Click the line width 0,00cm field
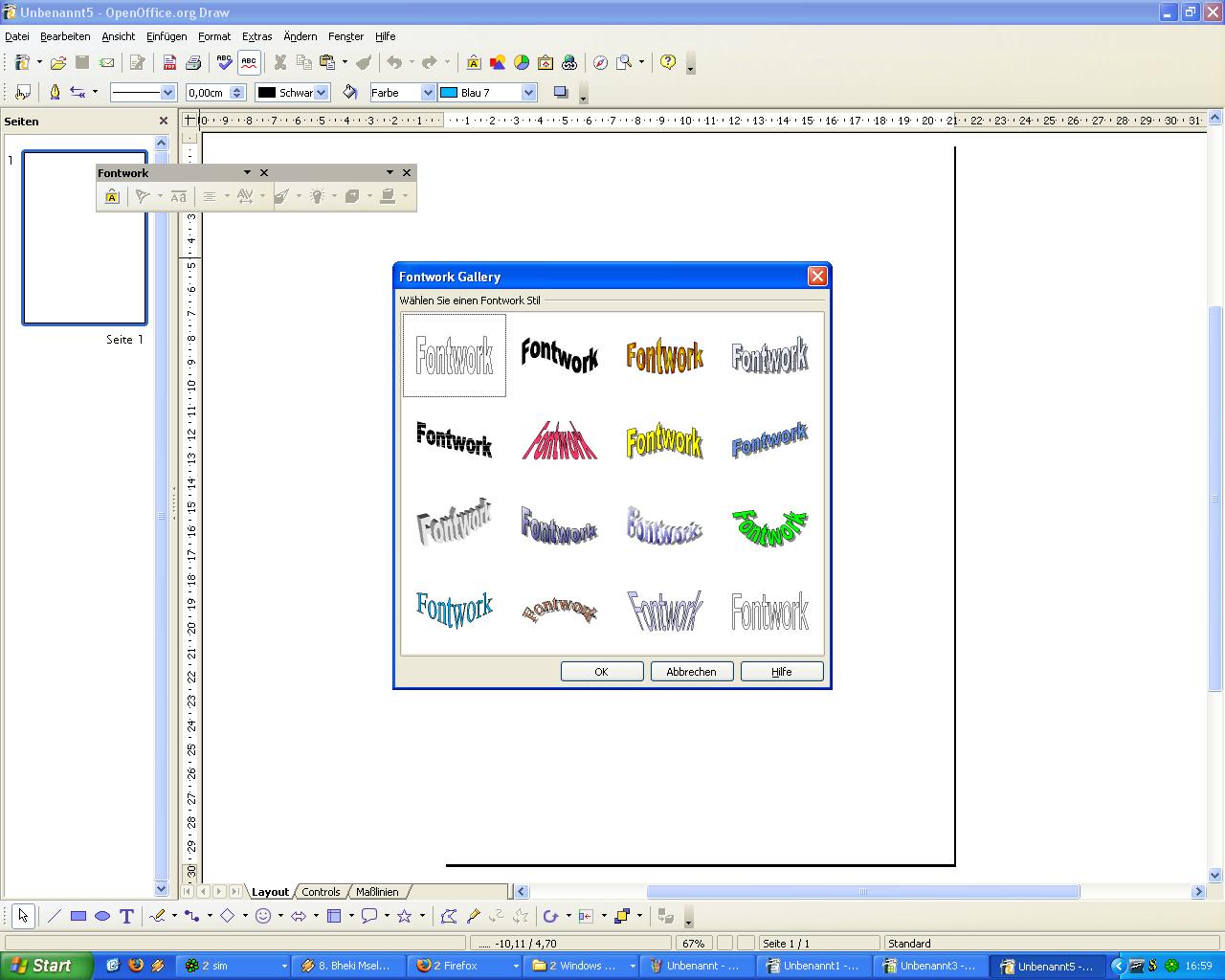Viewport: 1225px width, 980px height. coord(207,93)
